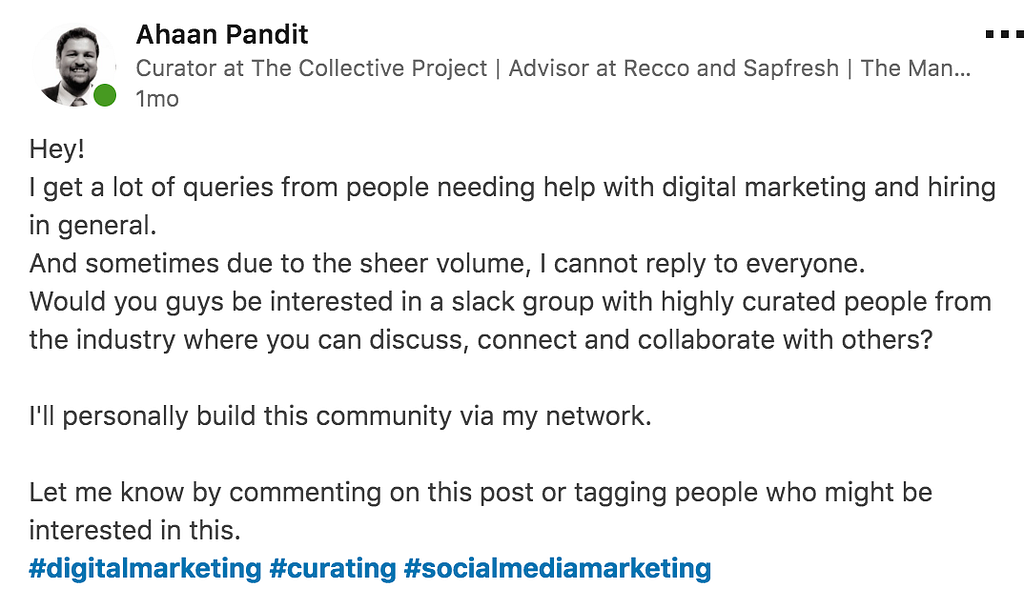The height and width of the screenshot is (606, 1024).
Task: Open the three-dot post options menu
Action: click(1003, 35)
